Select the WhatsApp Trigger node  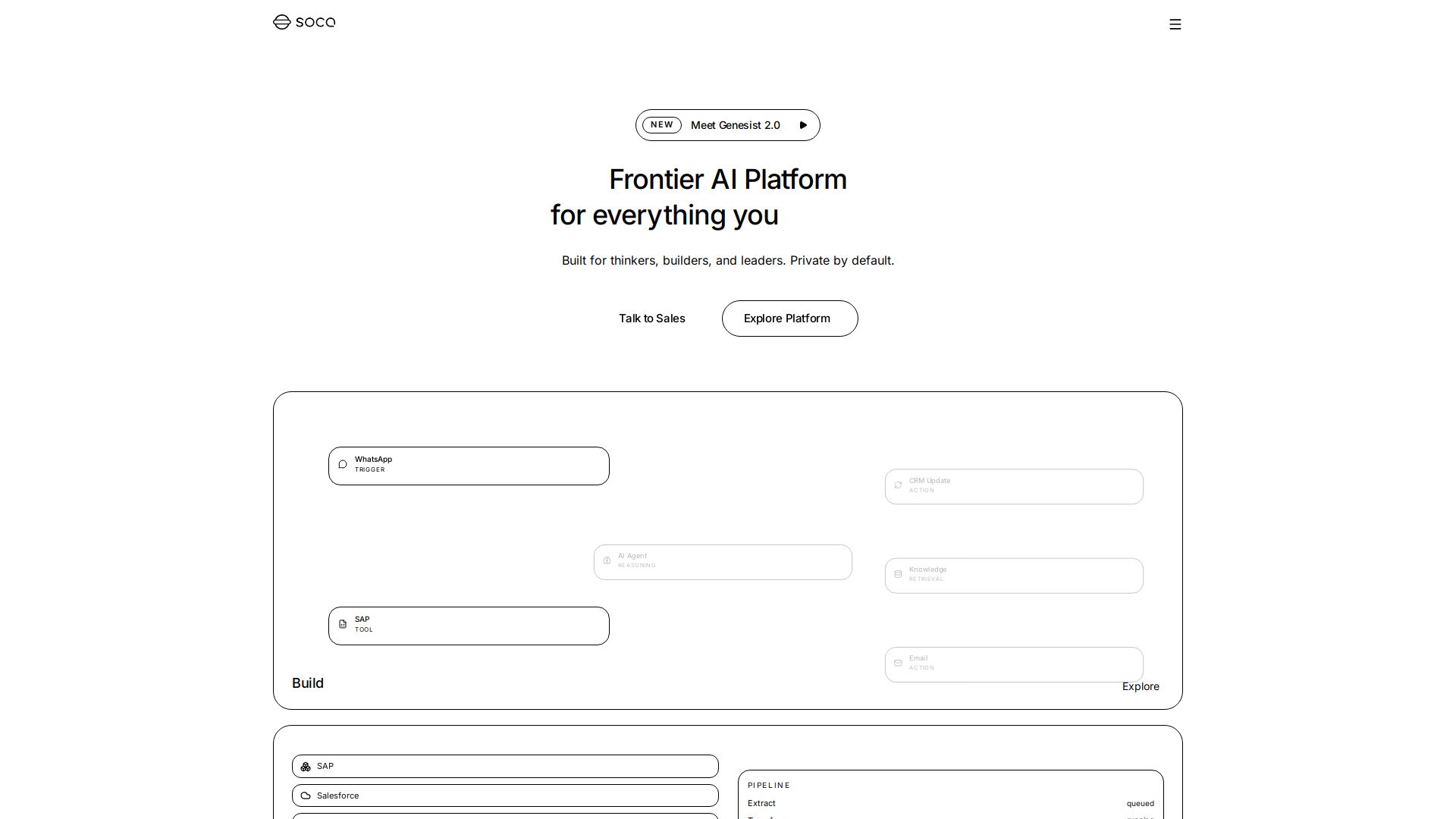tap(469, 466)
